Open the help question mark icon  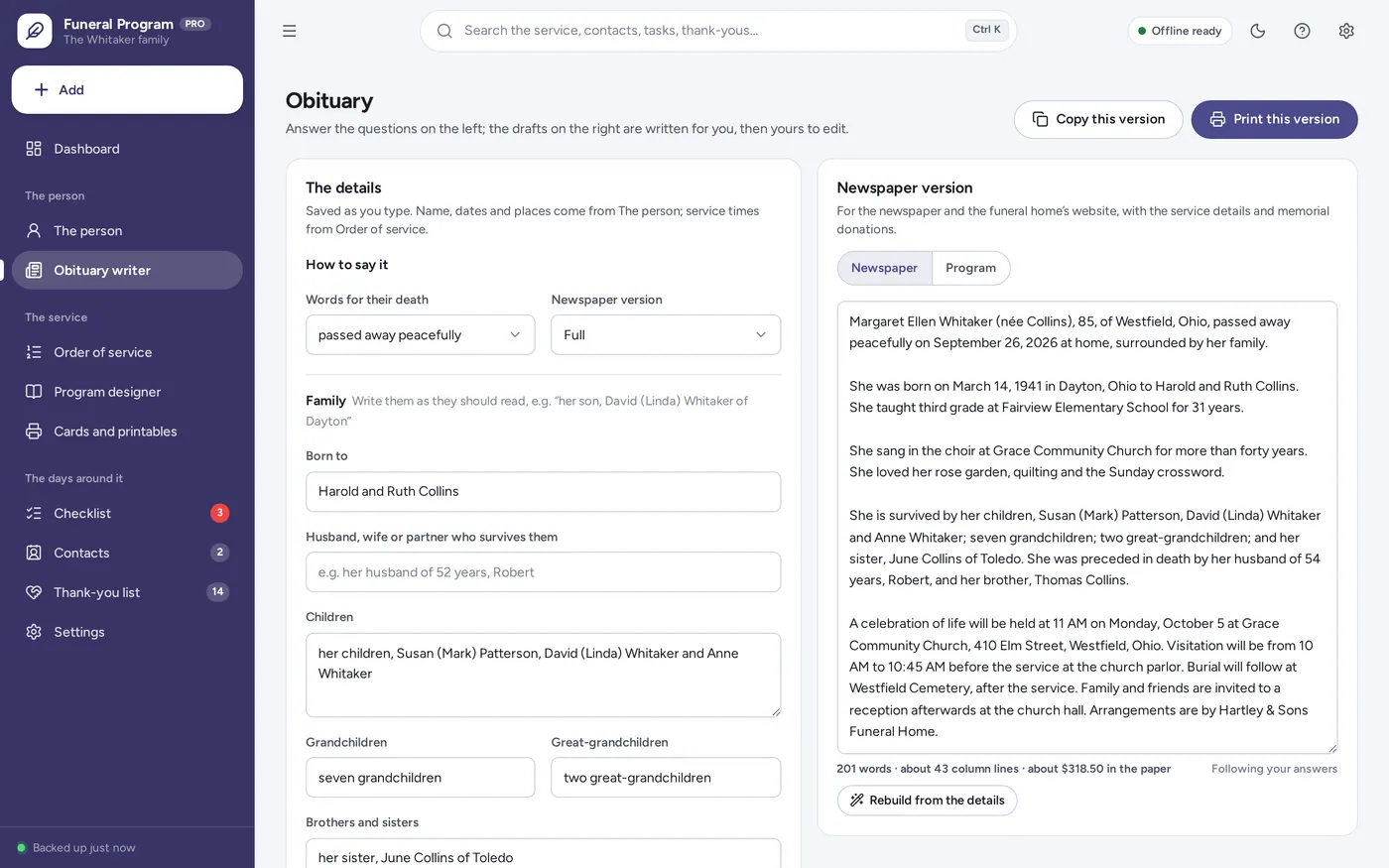pyautogui.click(x=1303, y=31)
